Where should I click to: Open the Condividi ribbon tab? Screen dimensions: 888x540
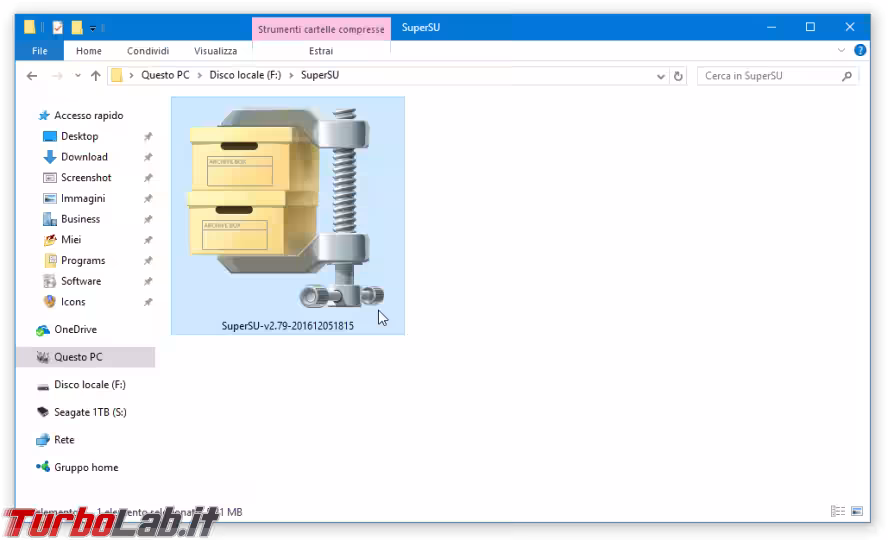pyautogui.click(x=148, y=51)
